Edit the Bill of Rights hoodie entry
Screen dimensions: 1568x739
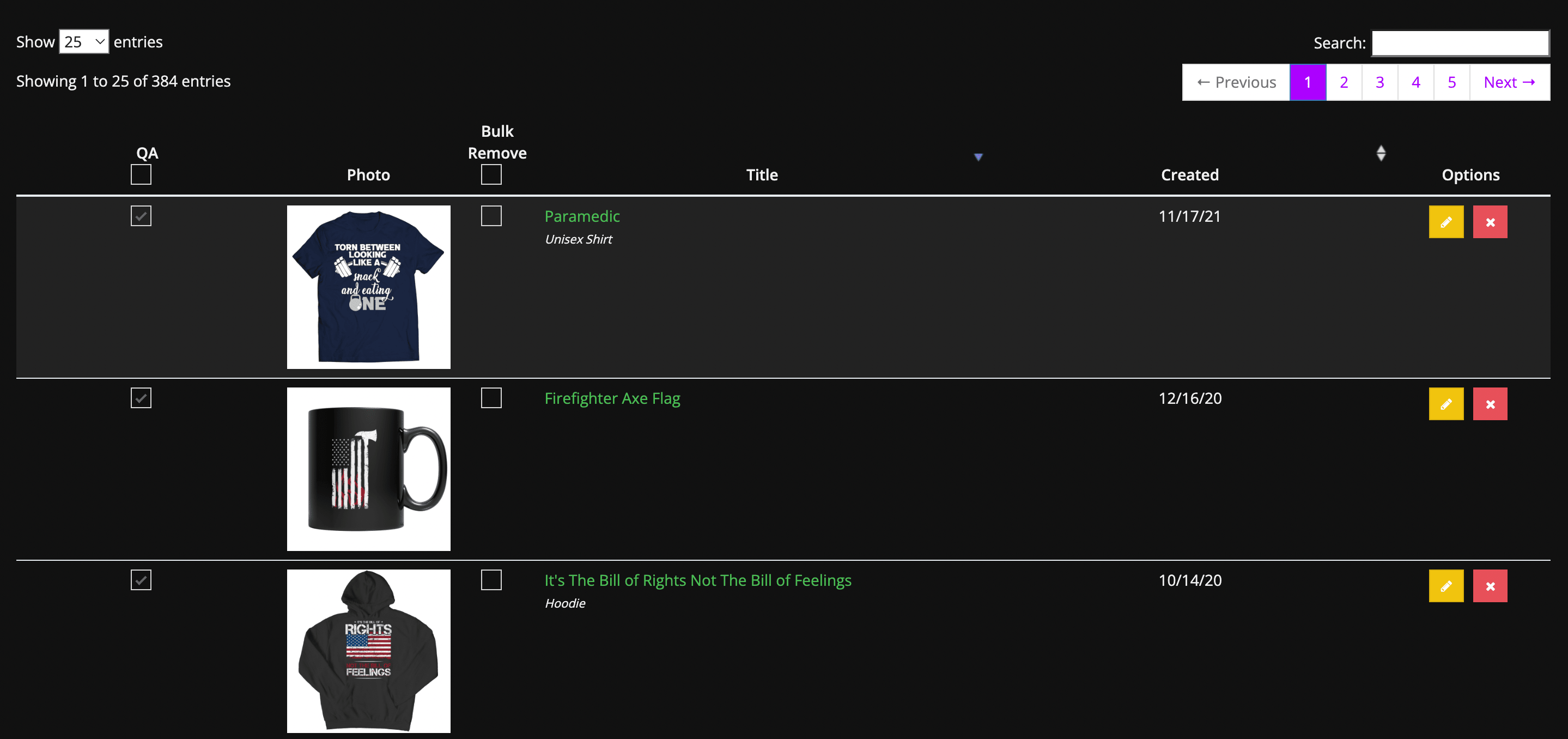tap(1445, 586)
